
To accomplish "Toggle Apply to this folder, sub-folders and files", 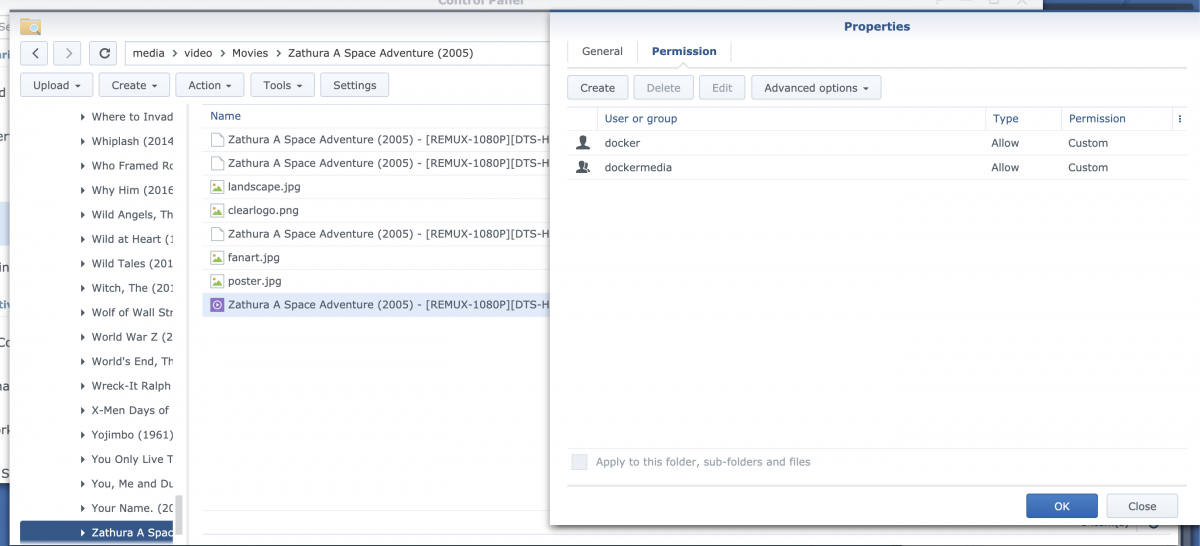I will (579, 462).
